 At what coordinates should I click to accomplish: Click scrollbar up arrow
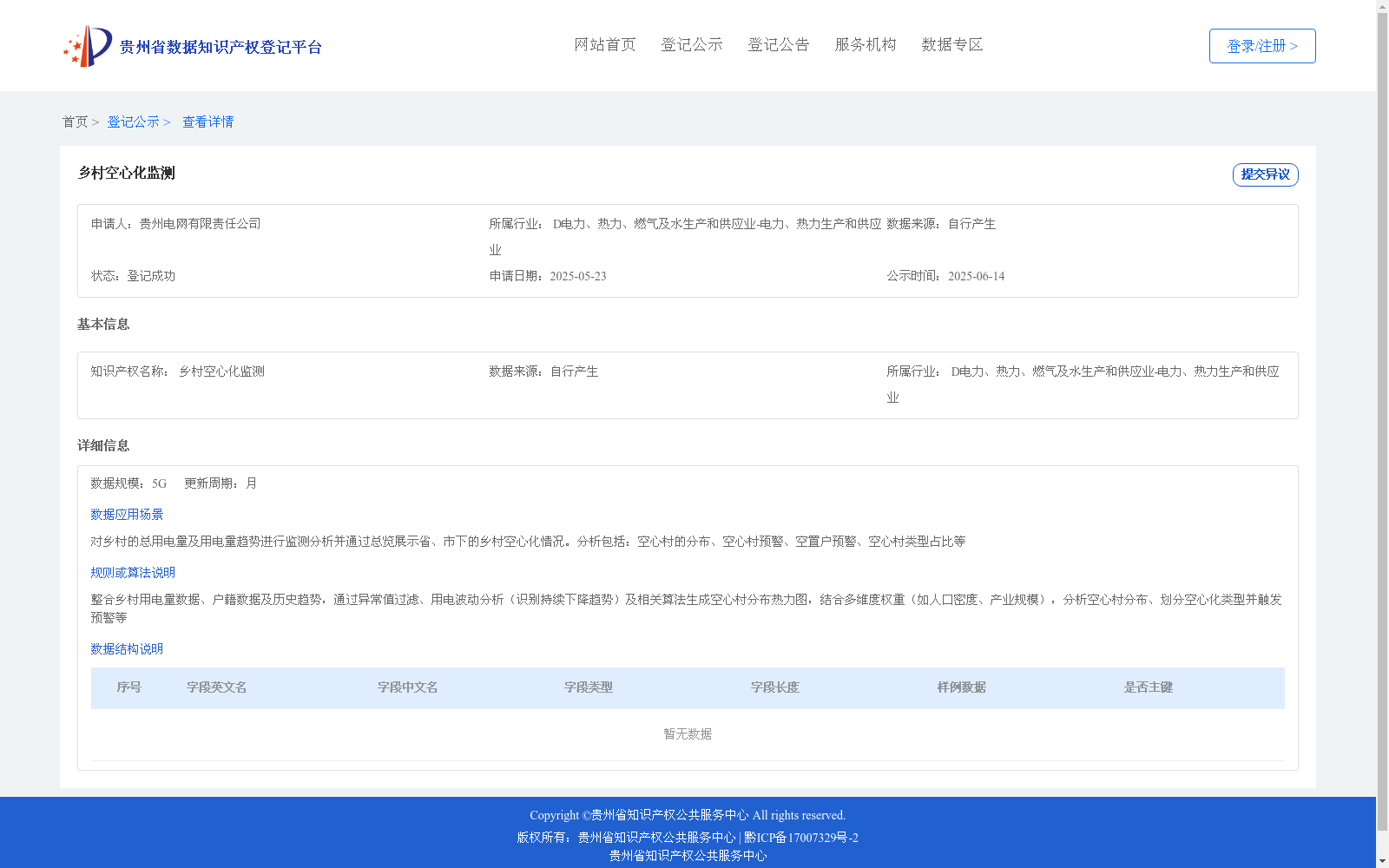(1382, 7)
